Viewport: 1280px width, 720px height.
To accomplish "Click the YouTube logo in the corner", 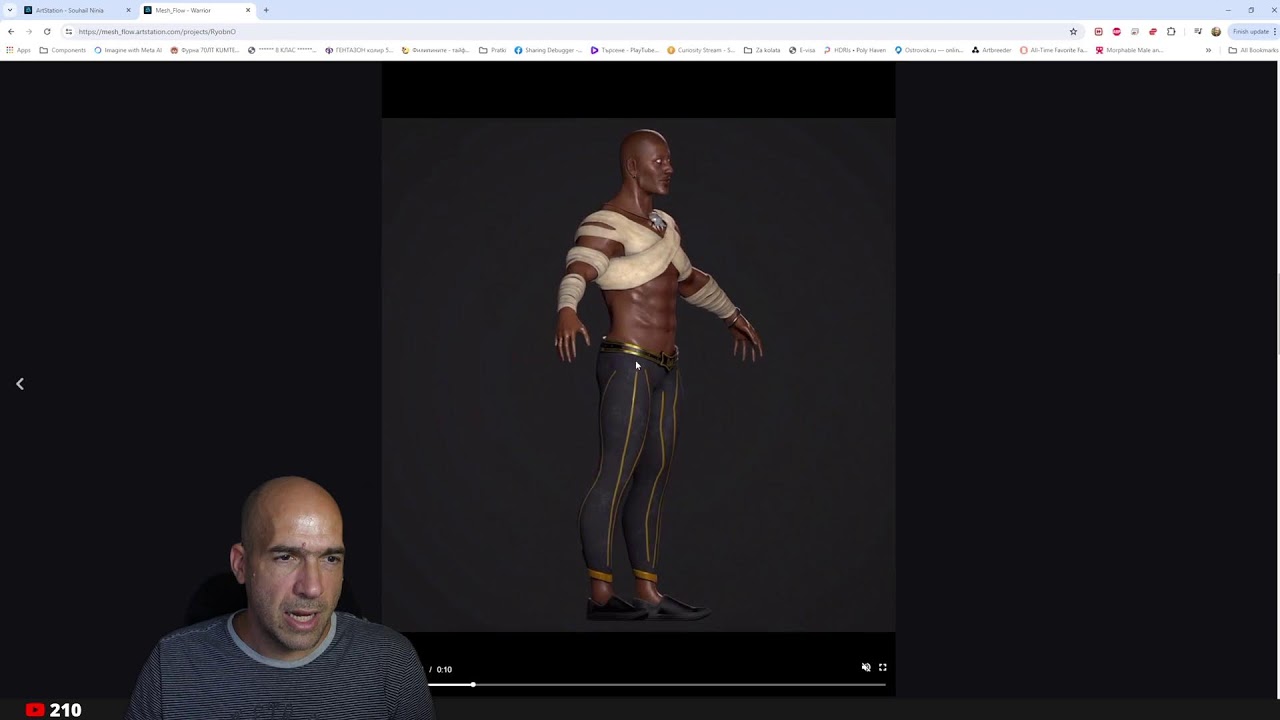I will [x=35, y=710].
